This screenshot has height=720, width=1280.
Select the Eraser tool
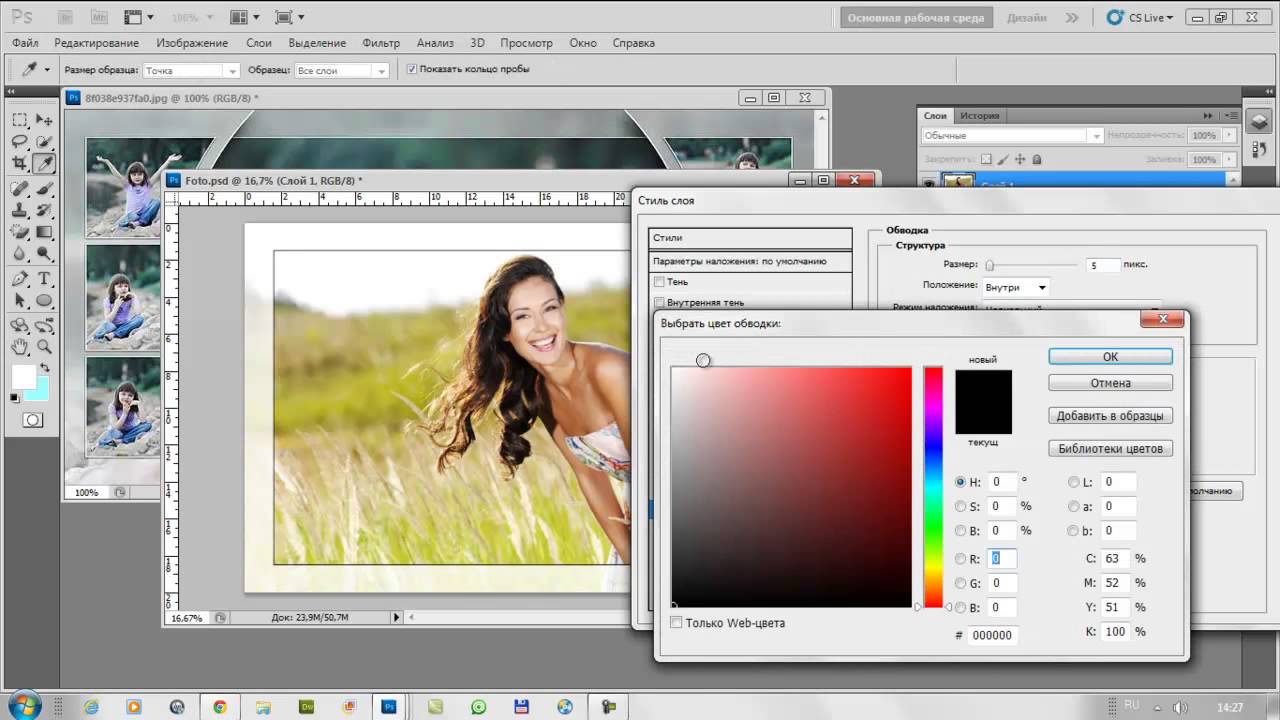coord(19,232)
